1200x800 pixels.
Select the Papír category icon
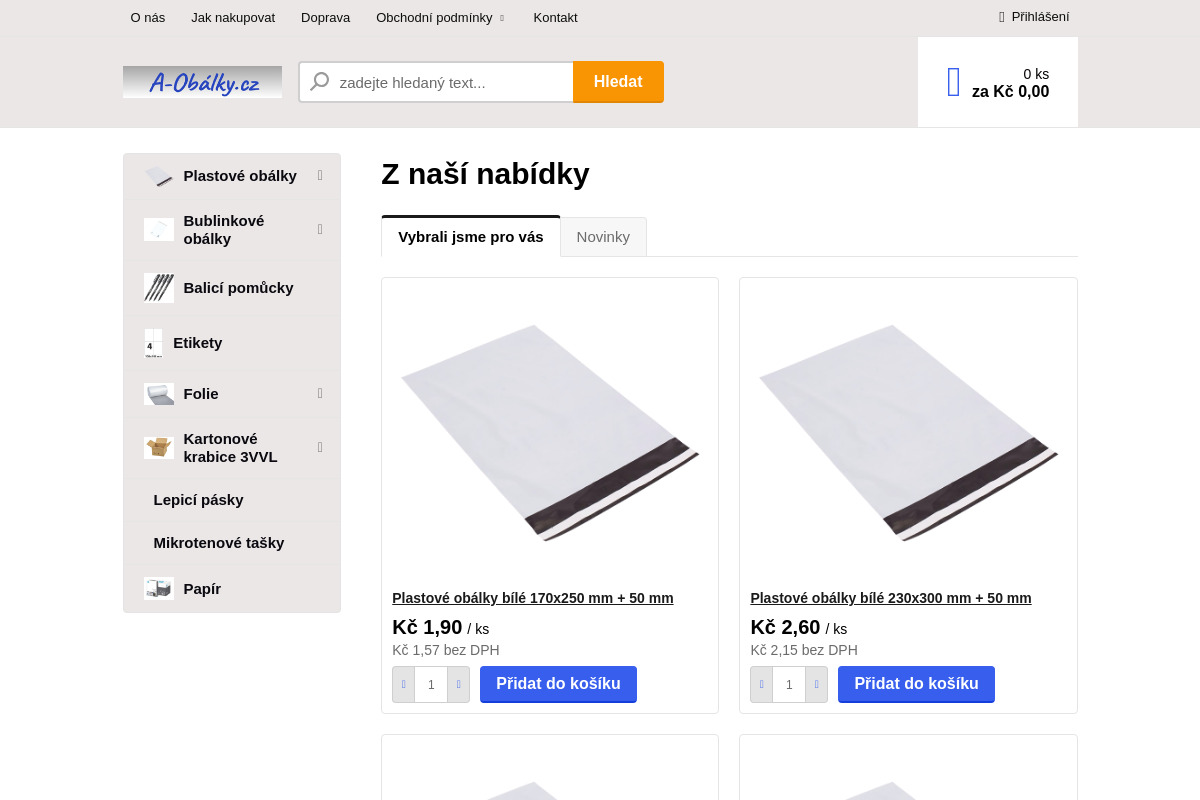tap(158, 588)
